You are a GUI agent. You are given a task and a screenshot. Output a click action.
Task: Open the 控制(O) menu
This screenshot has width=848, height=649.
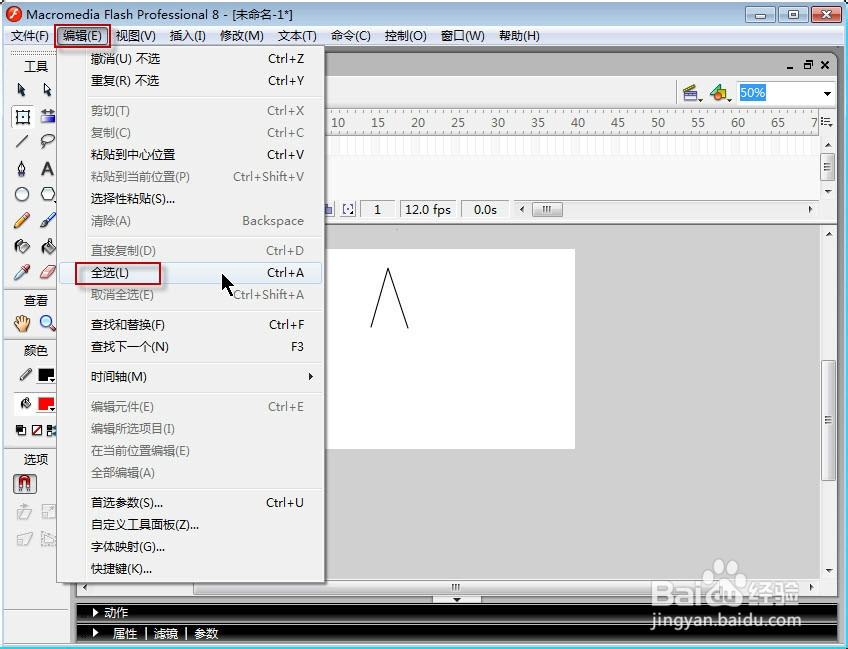point(406,36)
